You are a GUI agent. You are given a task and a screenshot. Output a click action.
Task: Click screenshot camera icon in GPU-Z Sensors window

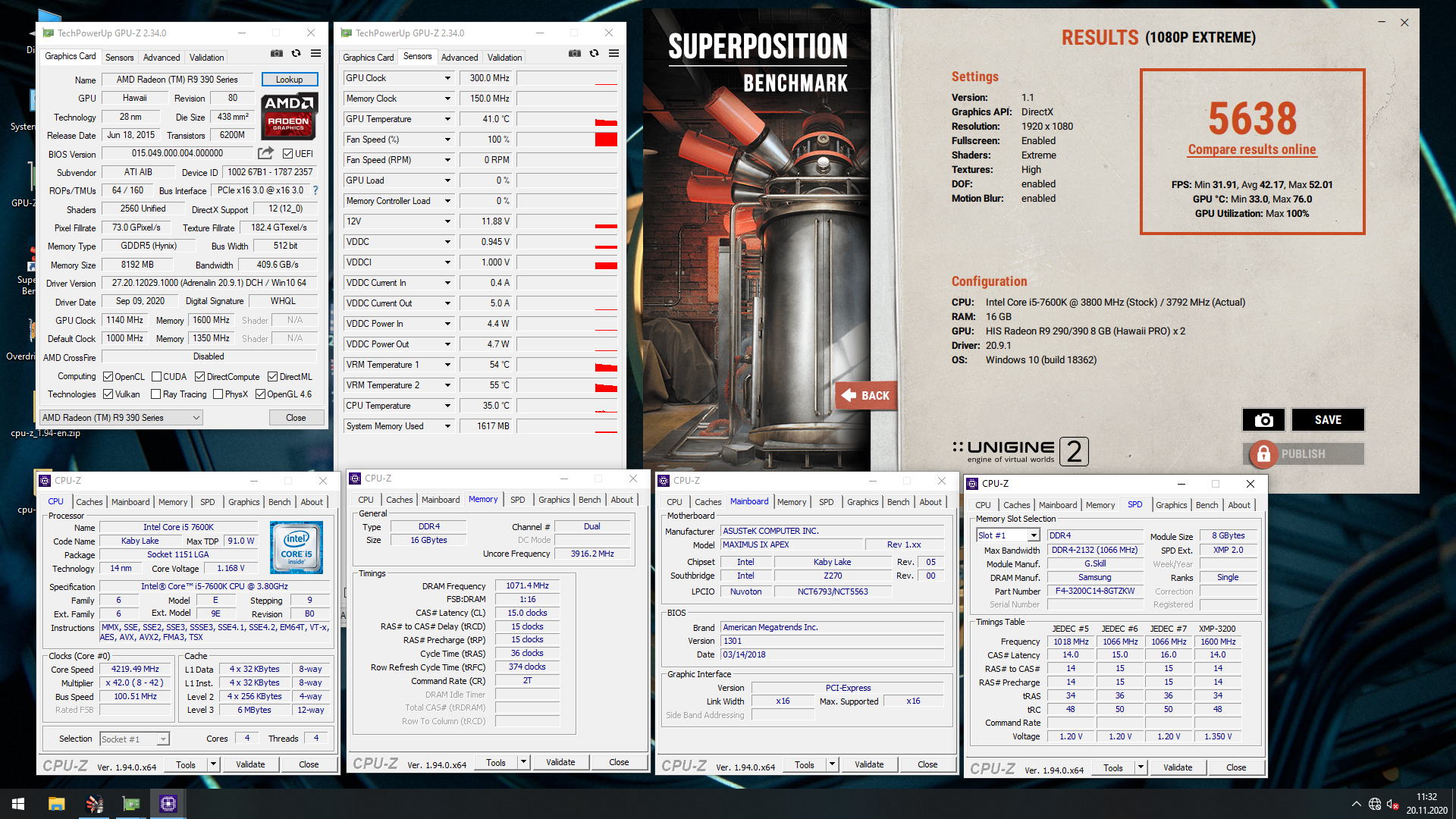(575, 54)
